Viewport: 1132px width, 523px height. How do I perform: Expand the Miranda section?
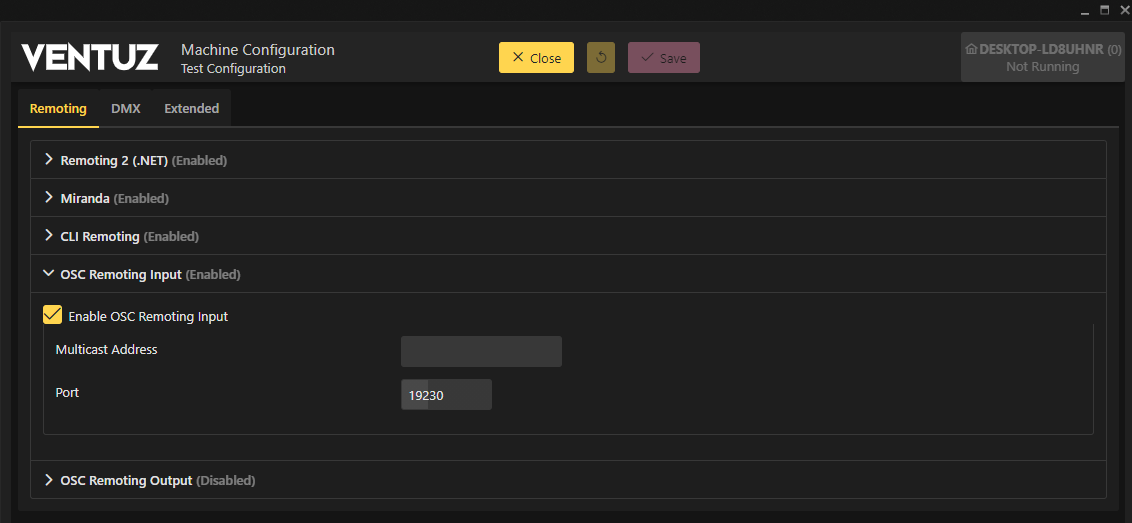[x=49, y=198]
